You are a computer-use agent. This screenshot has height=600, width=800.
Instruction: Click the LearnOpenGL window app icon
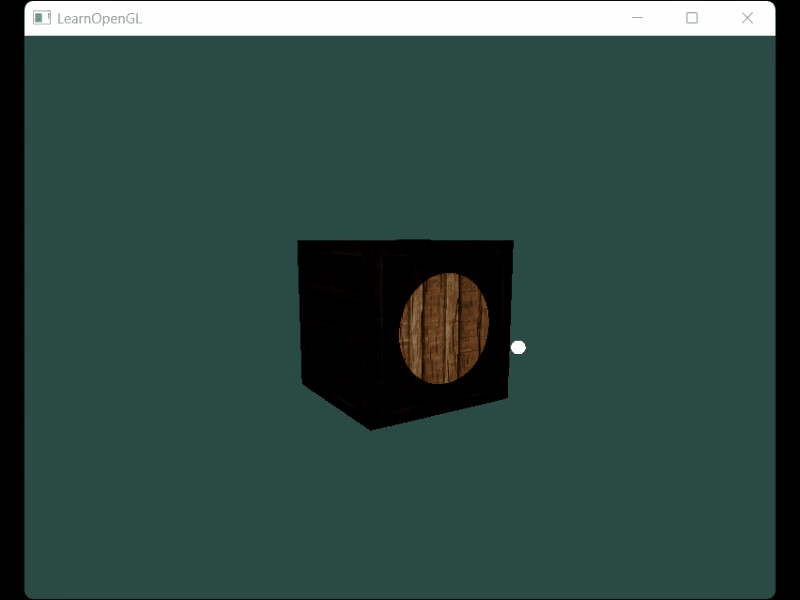pos(42,18)
